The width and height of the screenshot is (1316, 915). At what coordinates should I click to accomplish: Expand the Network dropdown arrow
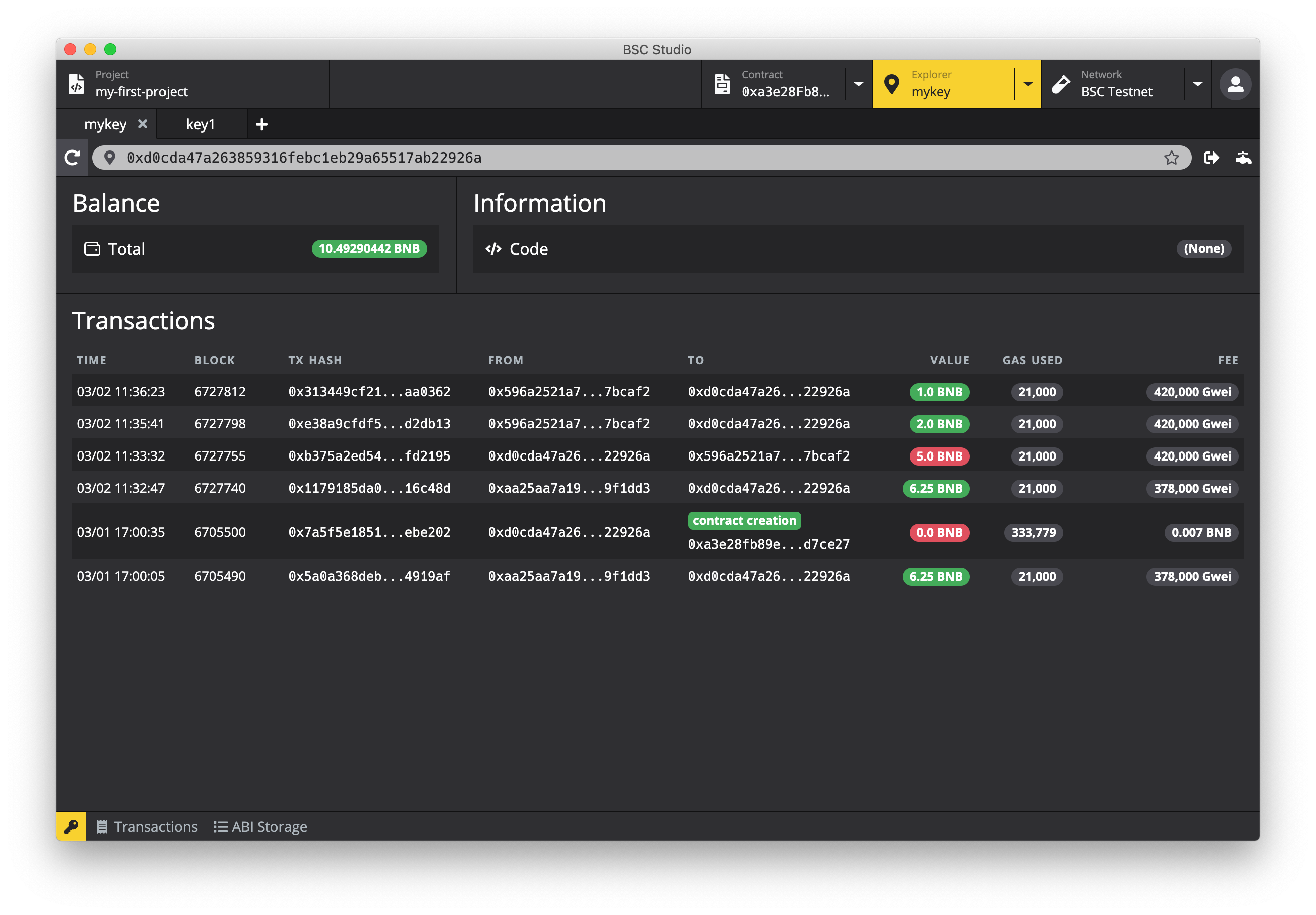pos(1197,84)
